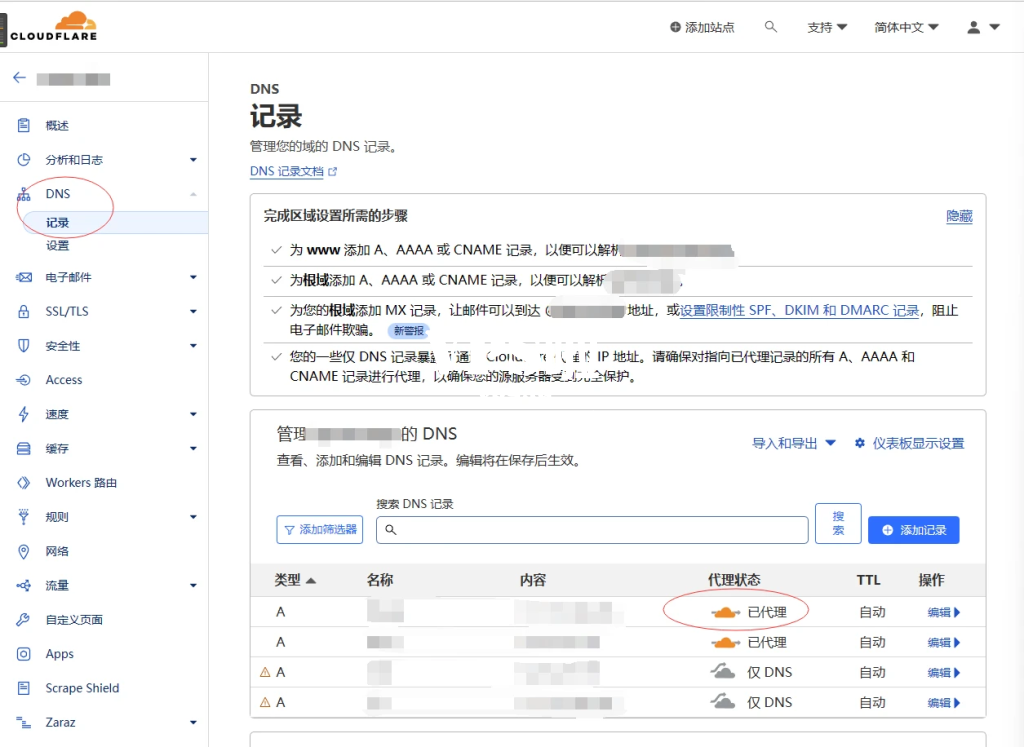Open the 简体中文 language dropdown
Image resolution: width=1024 pixels, height=747 pixels.
pyautogui.click(x=903, y=27)
